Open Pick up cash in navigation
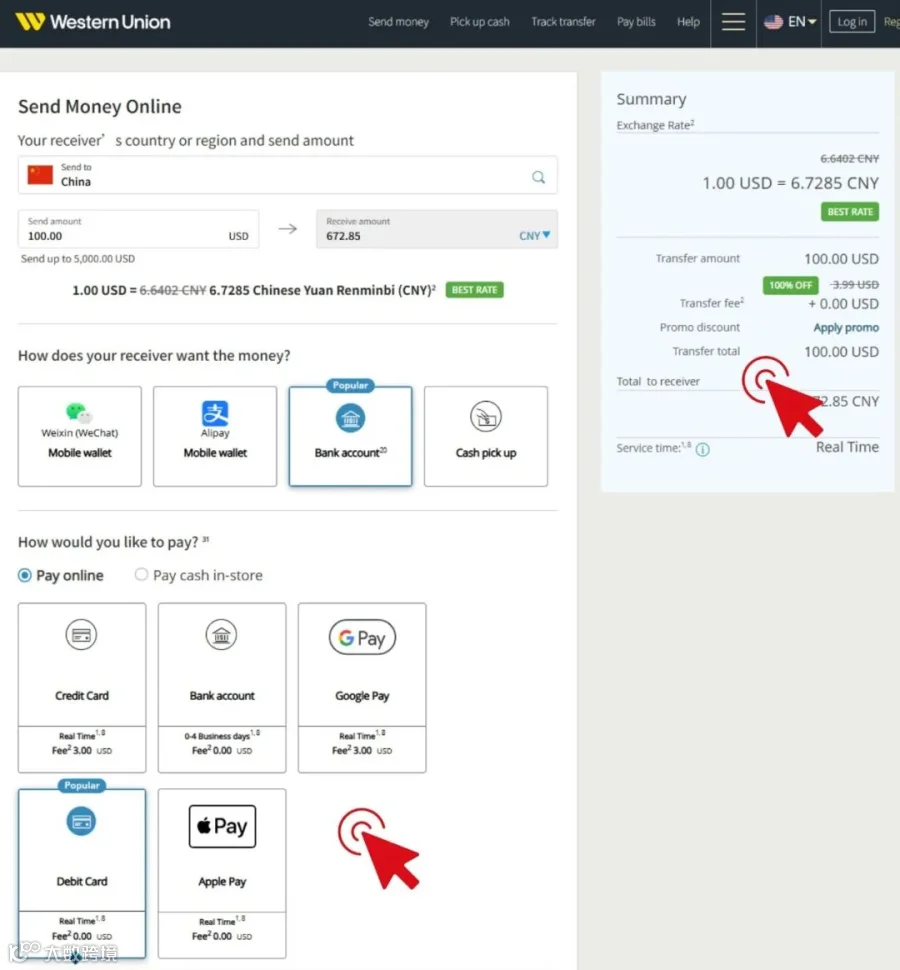 click(479, 22)
